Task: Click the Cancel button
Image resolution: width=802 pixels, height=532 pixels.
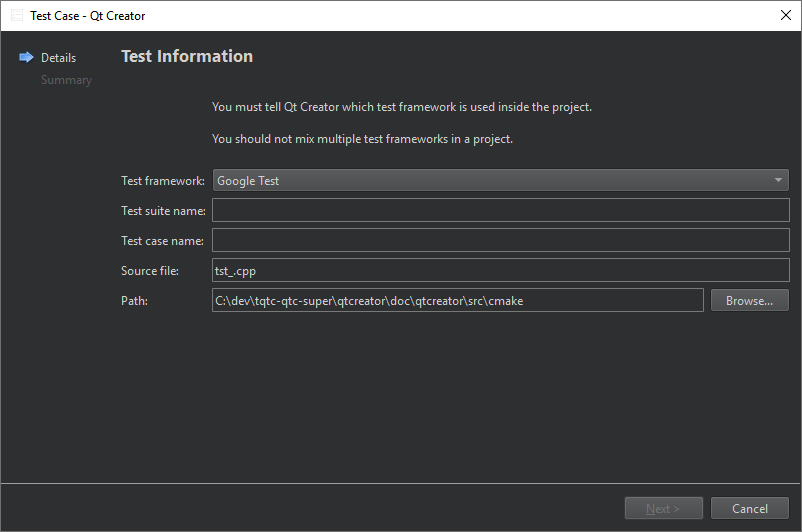Action: [749, 508]
